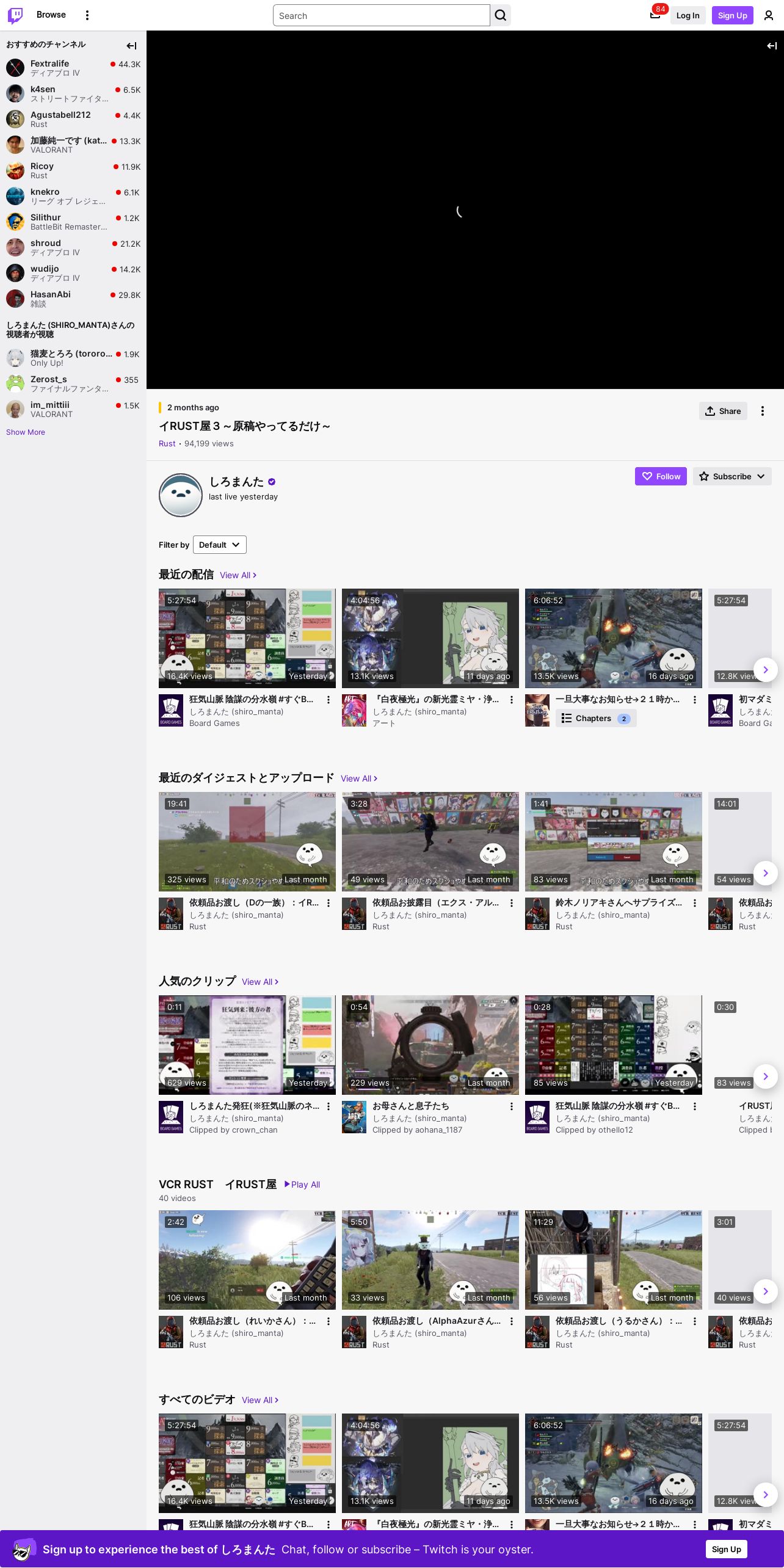Open options for 狂気山脈 recent broadcast video
This screenshot has width=784, height=1568.
[328, 700]
